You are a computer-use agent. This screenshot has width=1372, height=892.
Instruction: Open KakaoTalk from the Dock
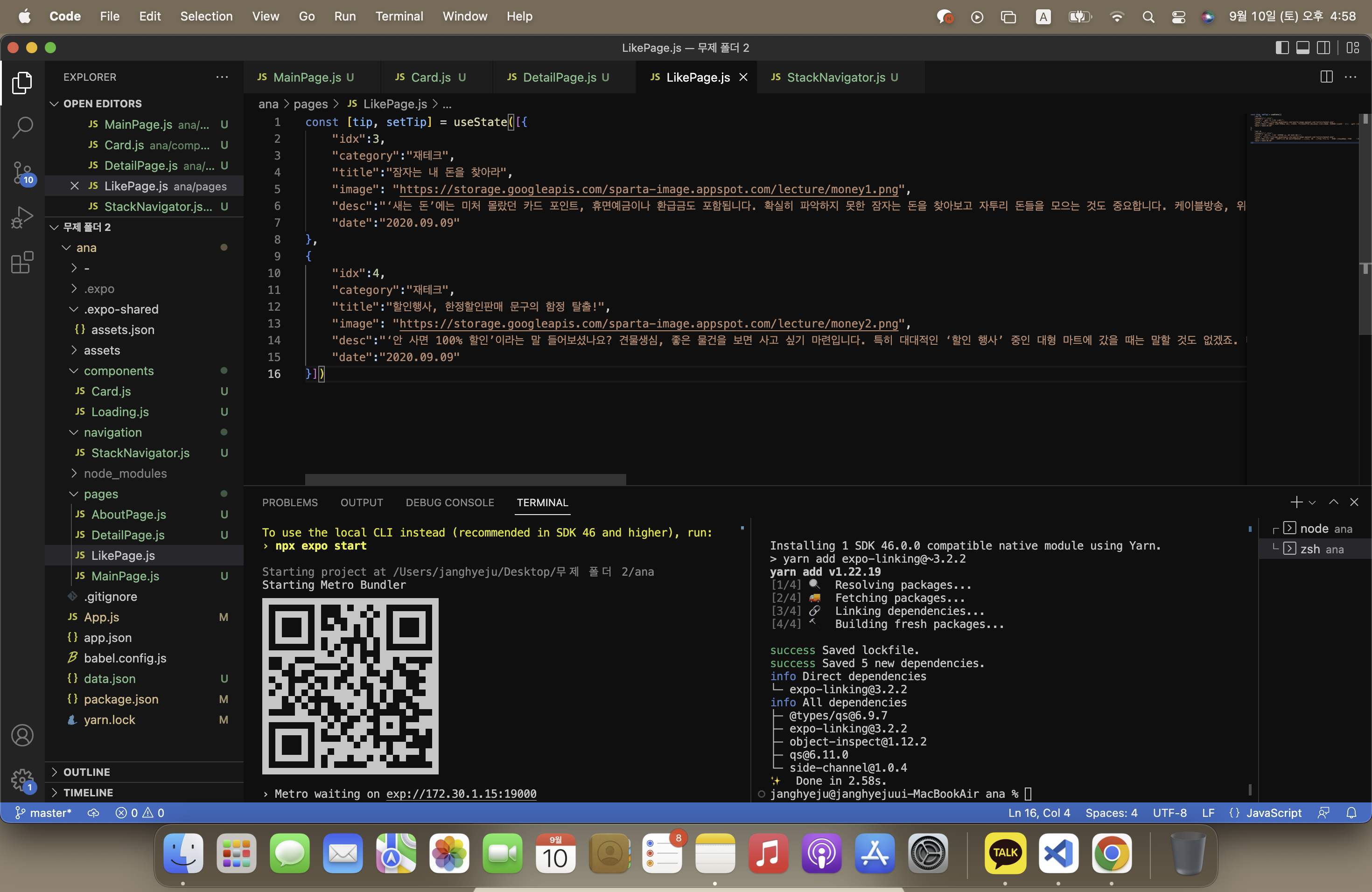[x=1005, y=853]
